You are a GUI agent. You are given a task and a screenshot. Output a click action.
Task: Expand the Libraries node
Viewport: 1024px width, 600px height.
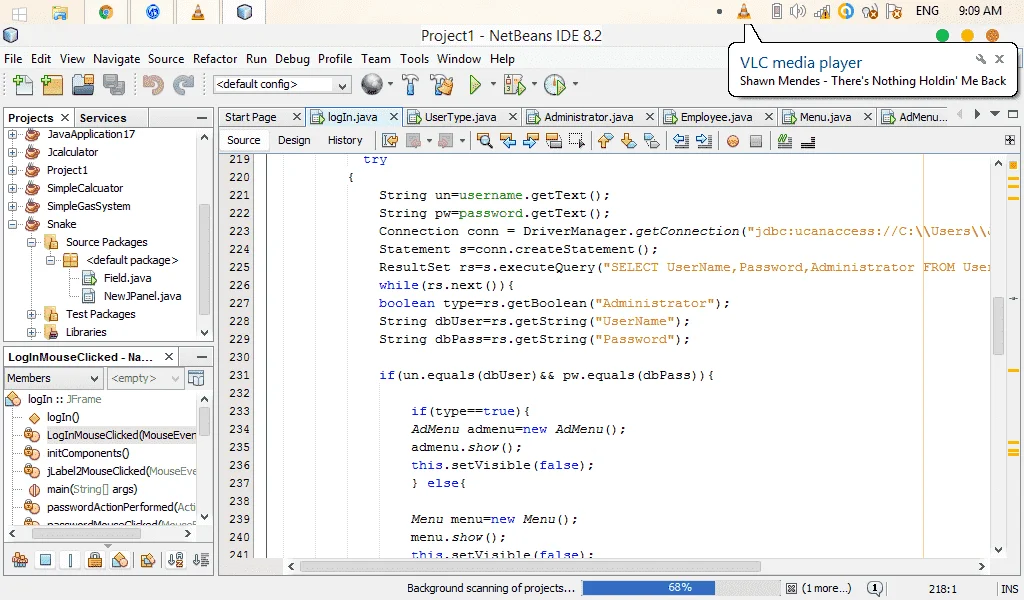[31, 332]
